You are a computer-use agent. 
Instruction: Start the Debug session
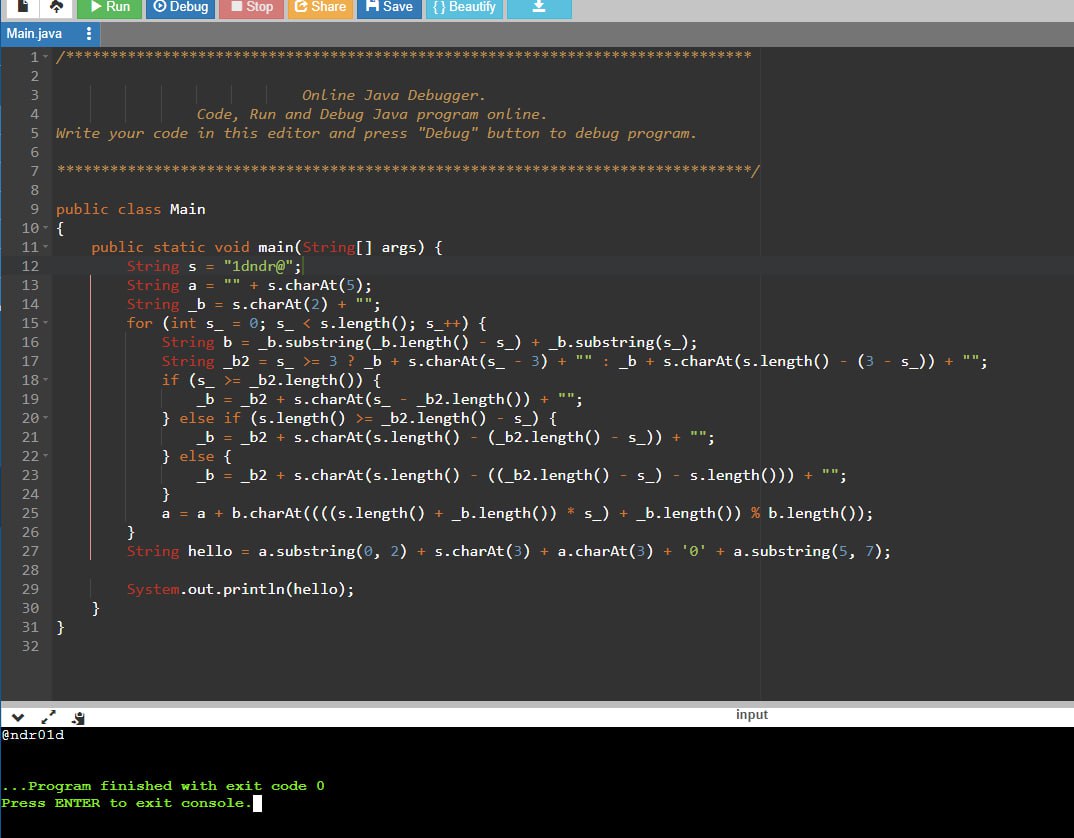click(x=181, y=7)
